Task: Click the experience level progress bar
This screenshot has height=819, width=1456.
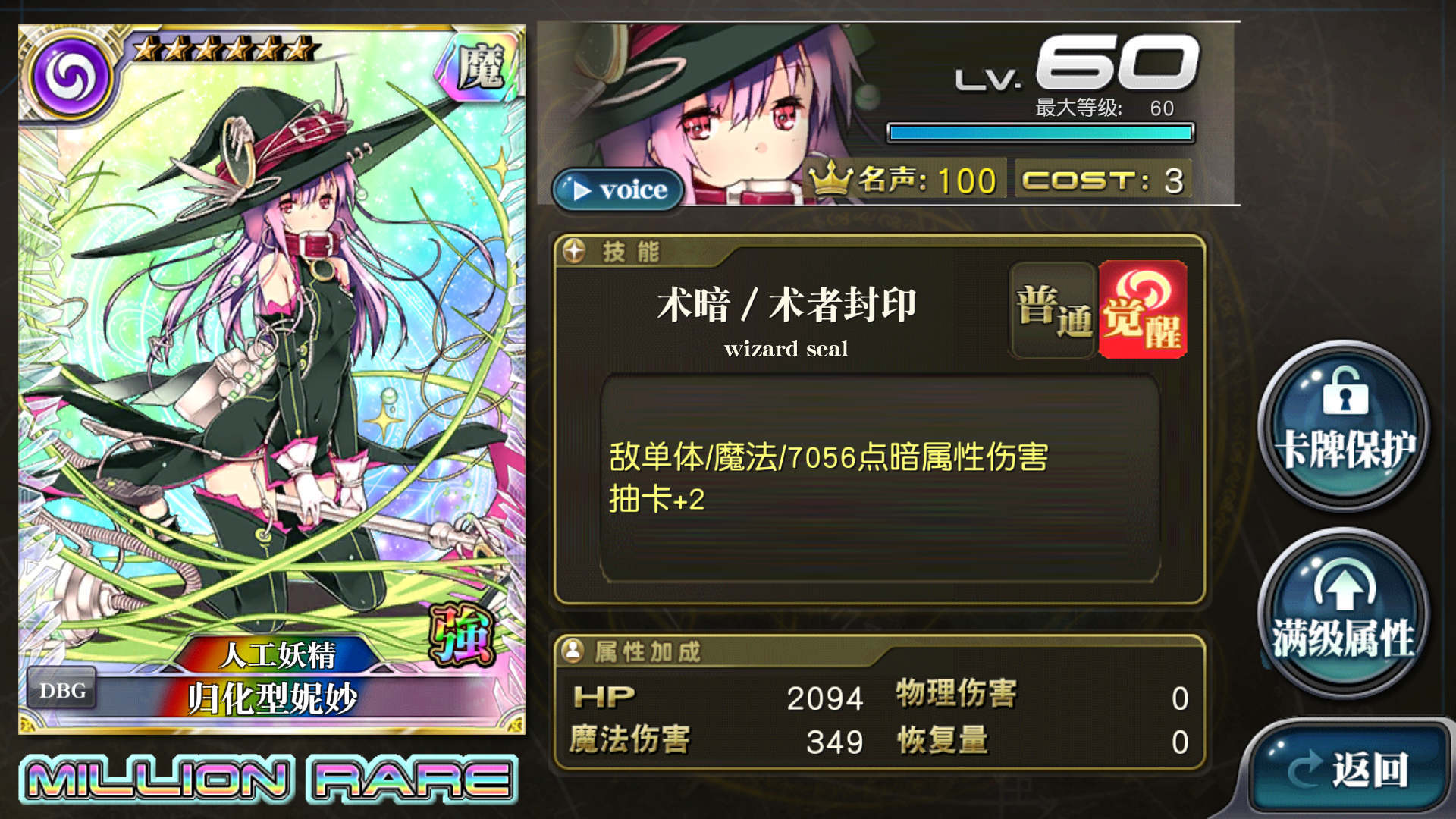Action: (x=1040, y=133)
